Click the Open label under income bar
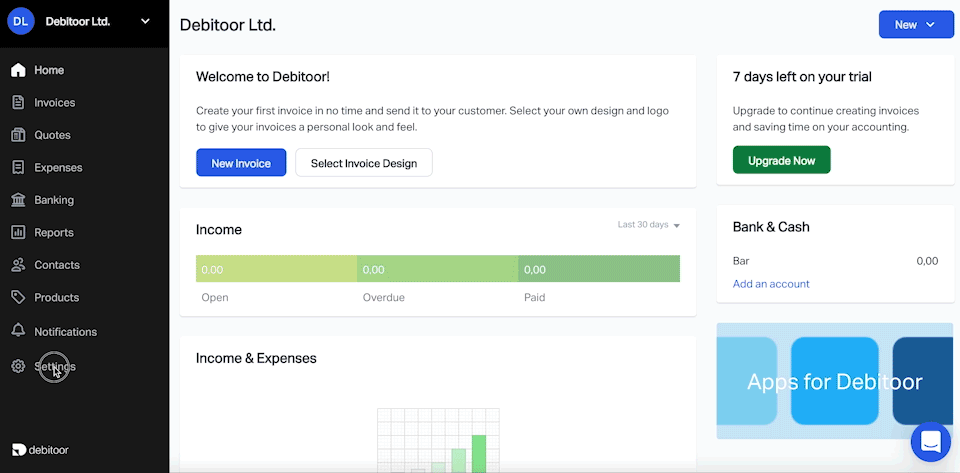 coord(215,298)
